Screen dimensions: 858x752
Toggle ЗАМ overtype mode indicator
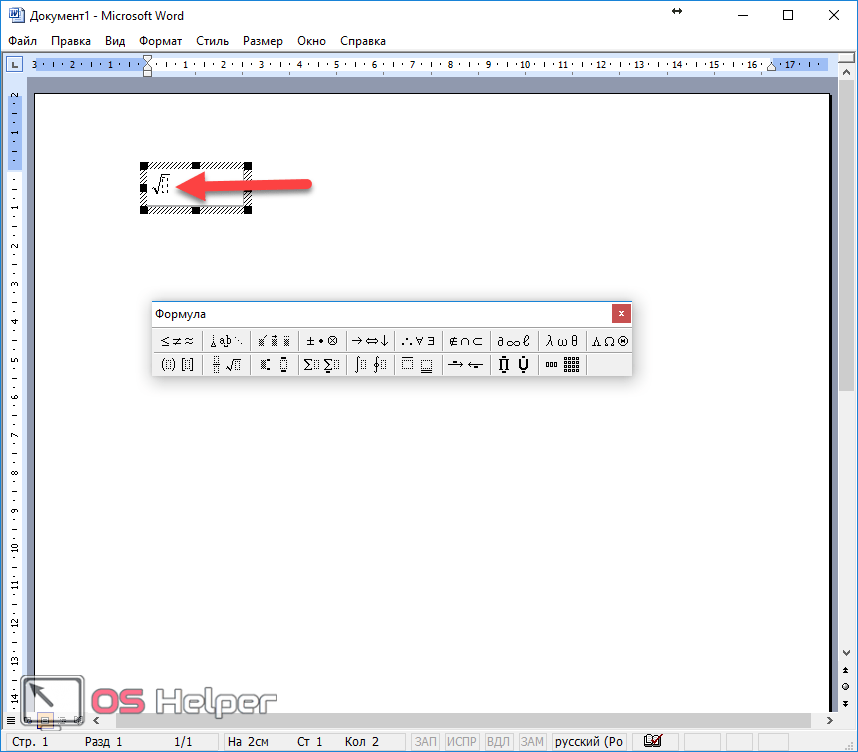click(532, 742)
